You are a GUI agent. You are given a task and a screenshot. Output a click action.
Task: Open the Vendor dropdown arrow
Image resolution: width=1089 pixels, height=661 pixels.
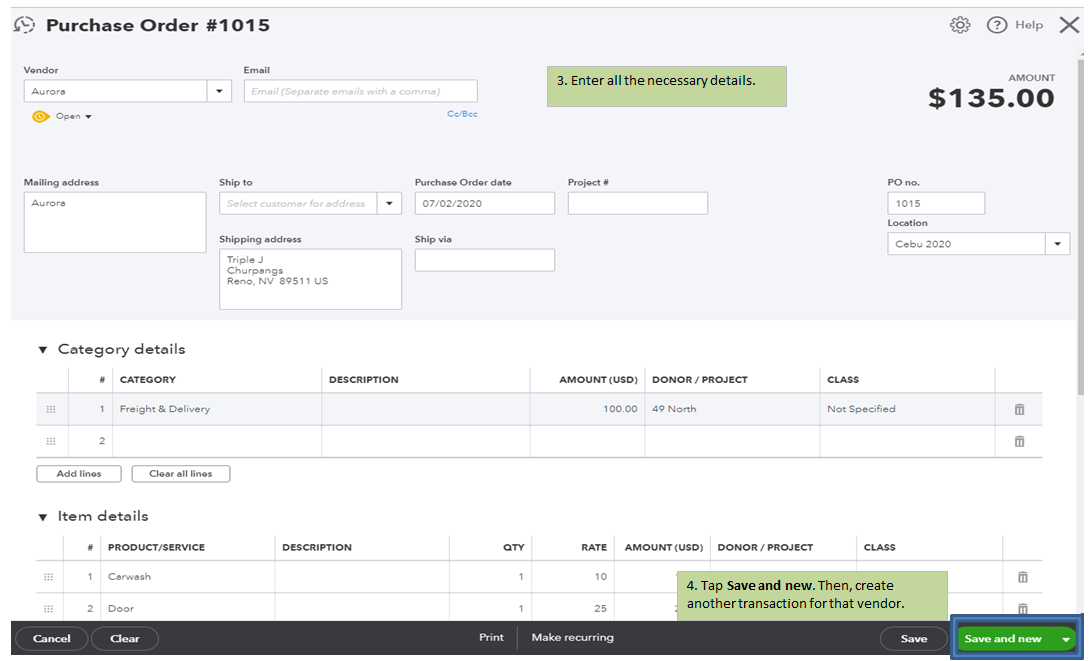click(x=220, y=90)
